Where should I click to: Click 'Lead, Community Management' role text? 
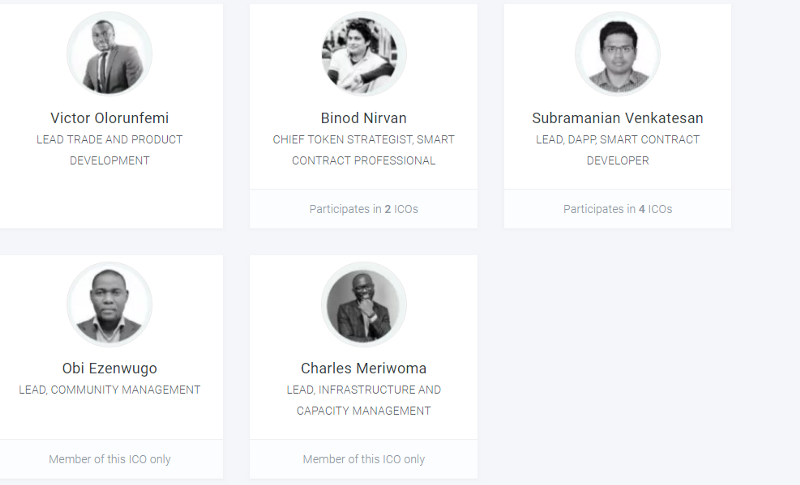[109, 390]
